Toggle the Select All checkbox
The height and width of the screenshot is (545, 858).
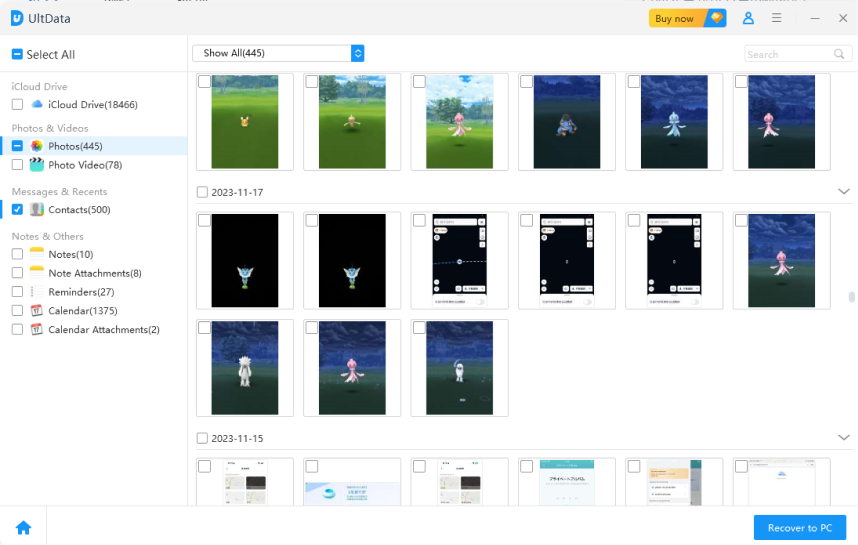pos(17,55)
